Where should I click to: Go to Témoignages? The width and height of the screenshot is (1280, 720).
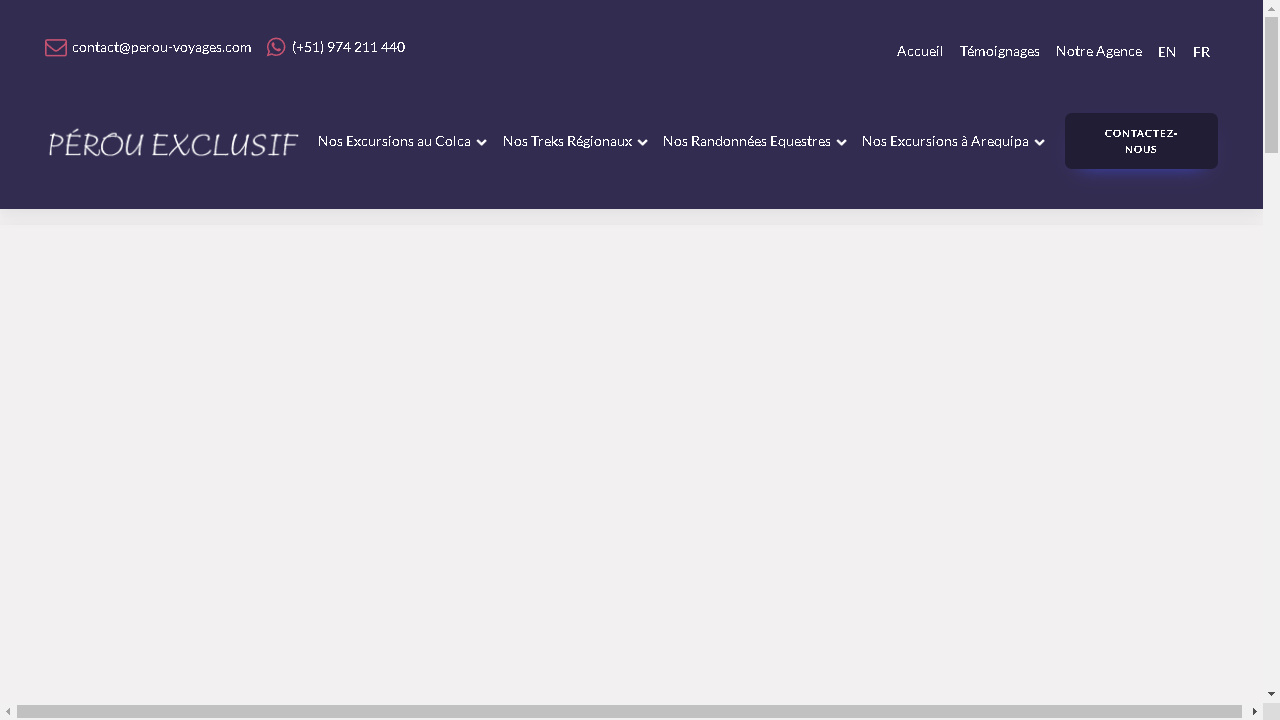(x=999, y=51)
